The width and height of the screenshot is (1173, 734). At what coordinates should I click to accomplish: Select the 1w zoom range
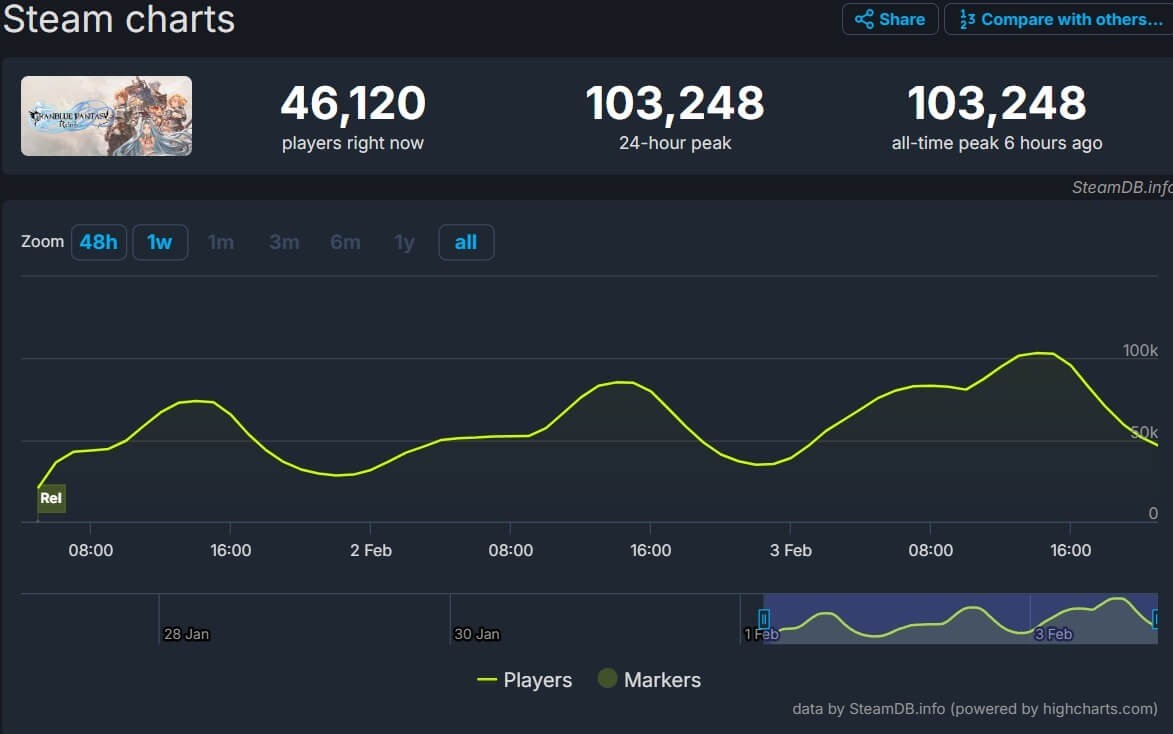tap(160, 242)
